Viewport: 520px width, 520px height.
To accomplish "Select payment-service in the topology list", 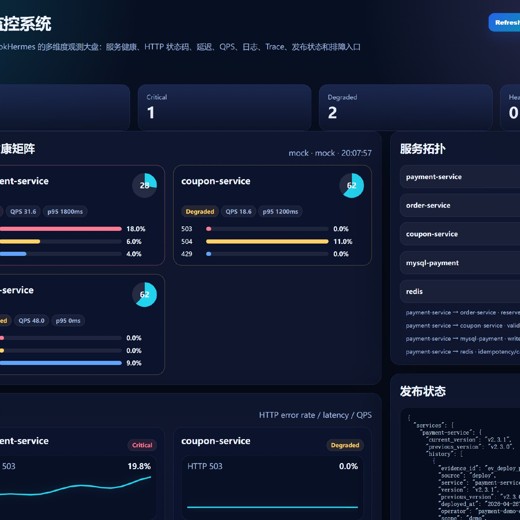I will point(460,177).
